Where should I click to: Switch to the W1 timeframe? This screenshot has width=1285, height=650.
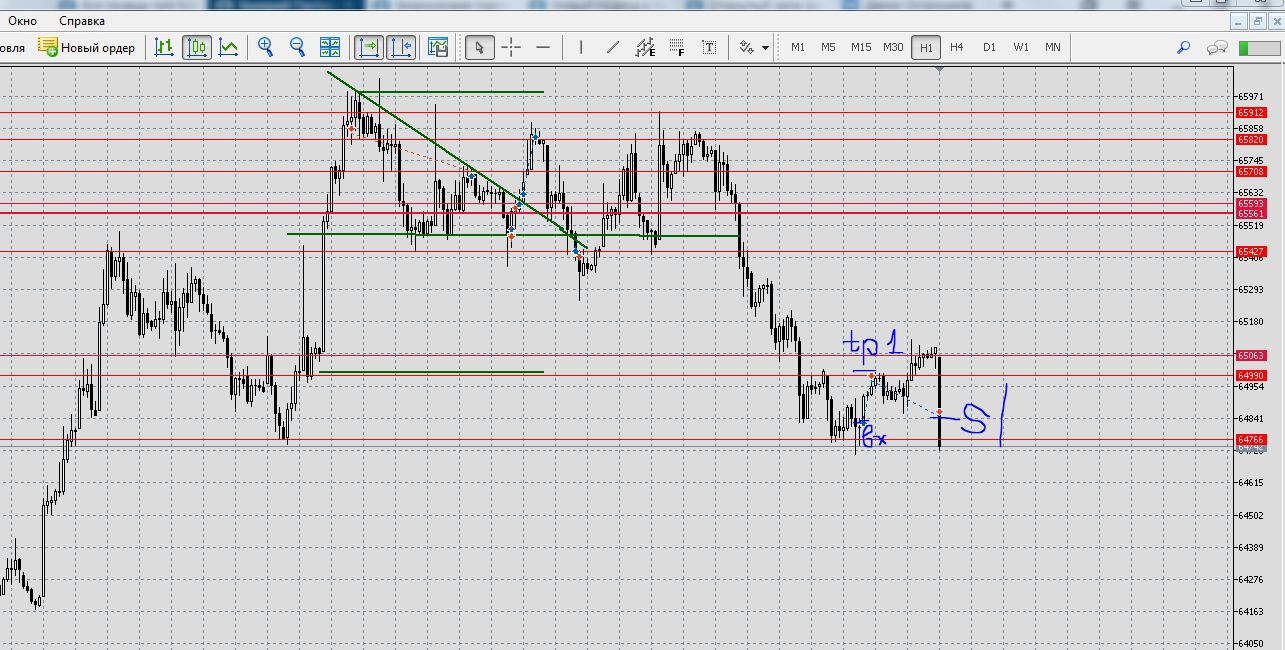(1021, 47)
